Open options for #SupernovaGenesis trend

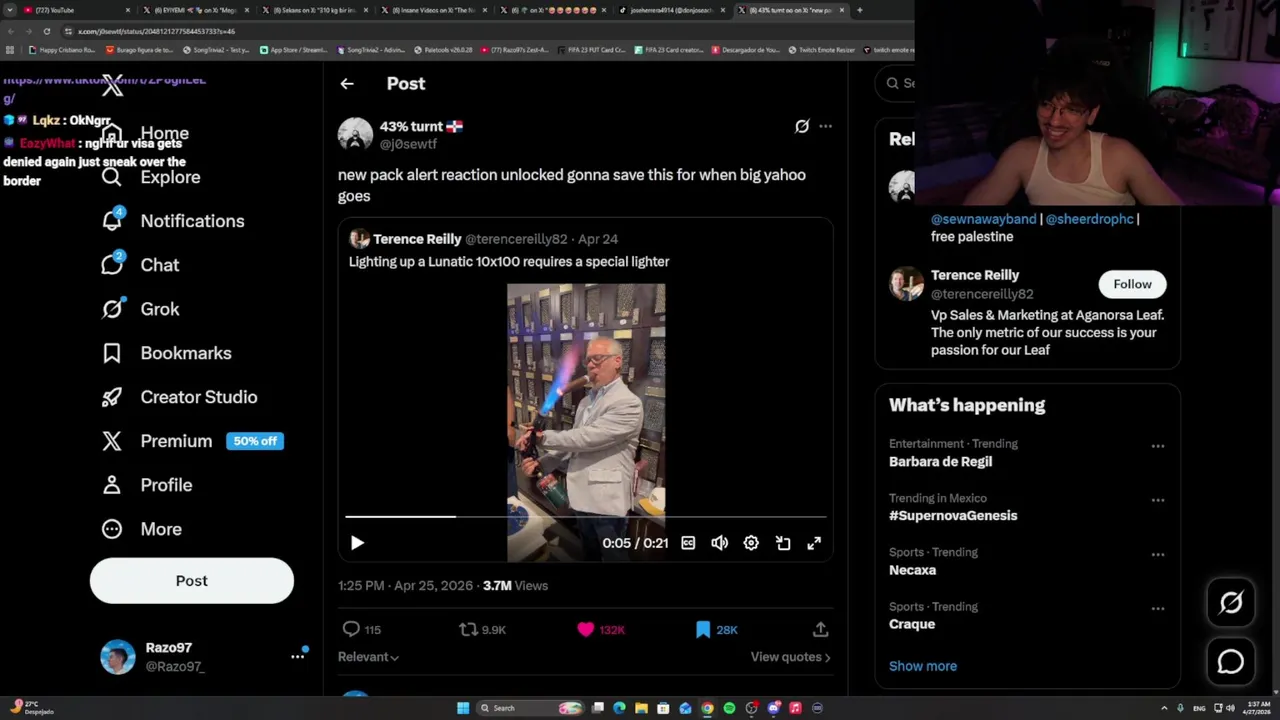click(1157, 500)
